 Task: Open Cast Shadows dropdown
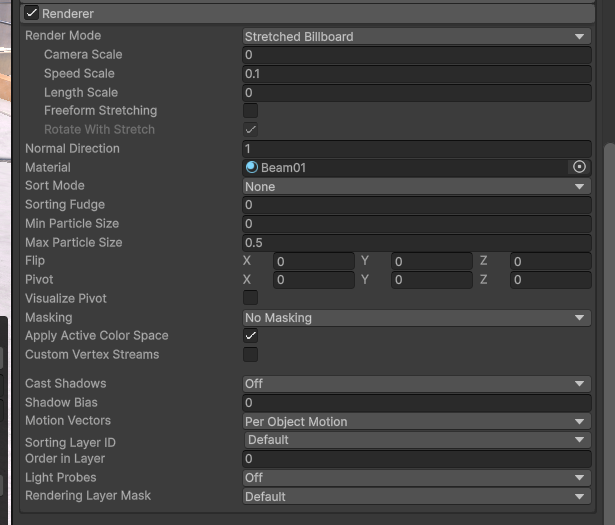(416, 384)
